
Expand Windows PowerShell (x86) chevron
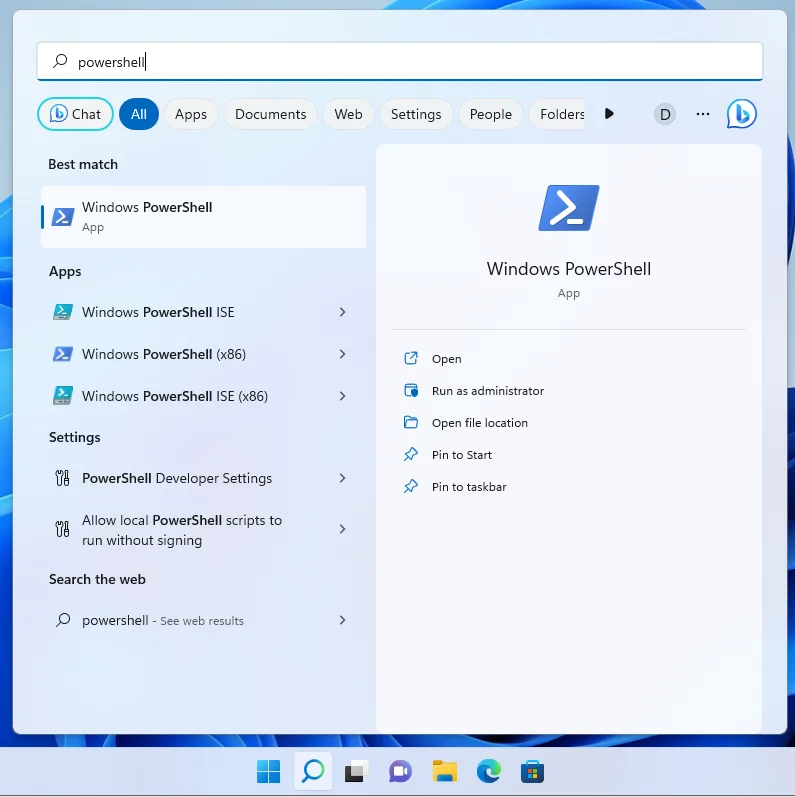(x=342, y=354)
